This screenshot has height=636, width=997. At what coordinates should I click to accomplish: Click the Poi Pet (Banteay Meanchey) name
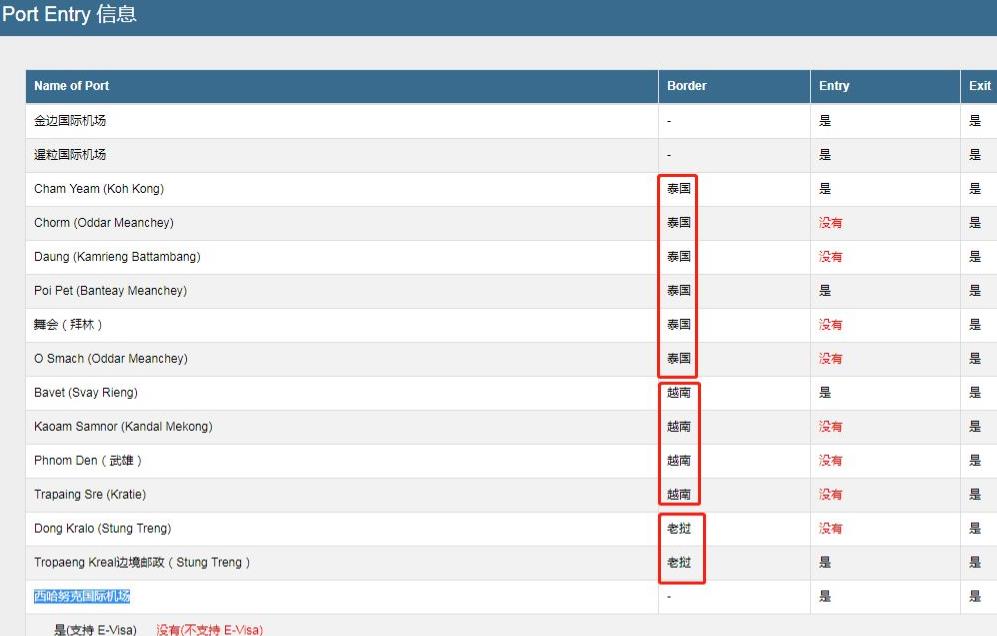coord(110,291)
